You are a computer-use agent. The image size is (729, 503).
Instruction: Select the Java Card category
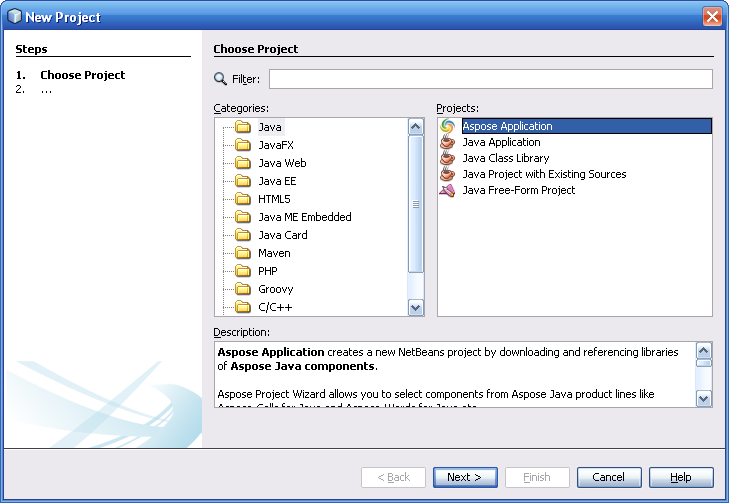283,235
